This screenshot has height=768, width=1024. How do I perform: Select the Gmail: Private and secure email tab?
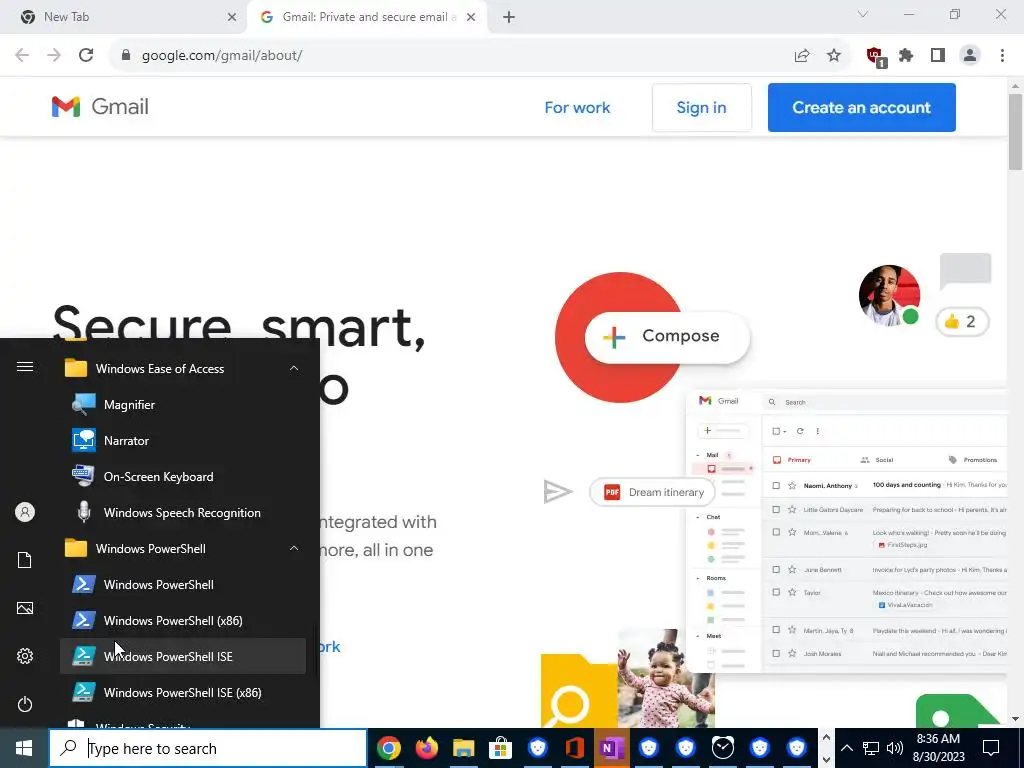pos(367,17)
